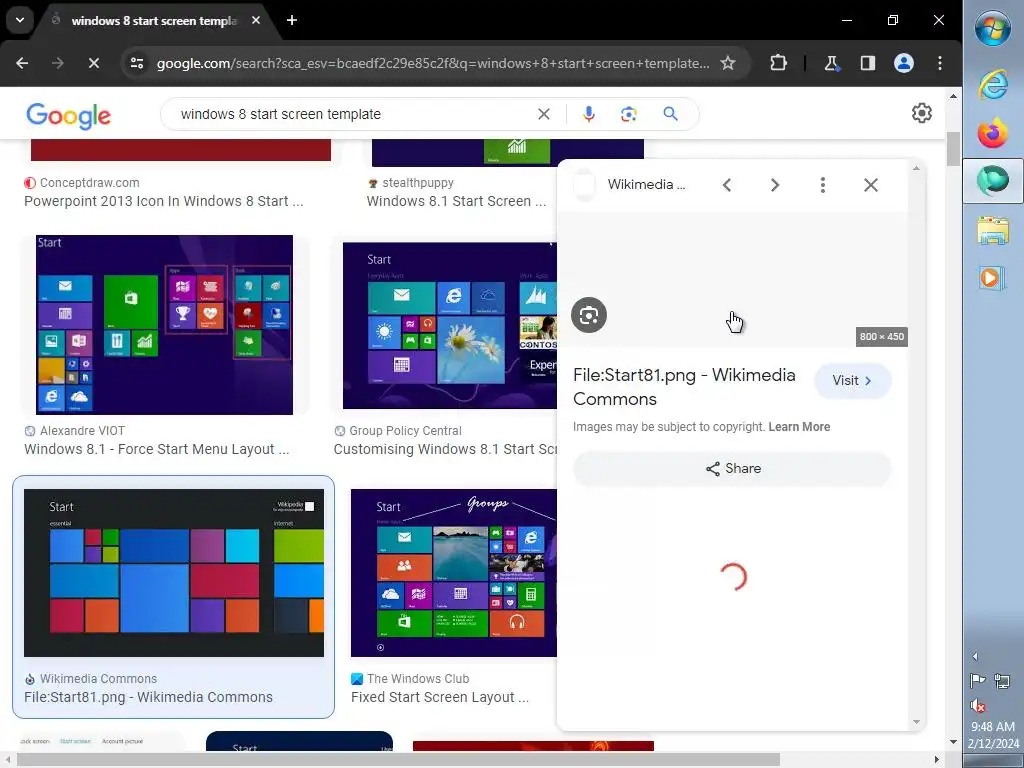Screen dimensions: 1024x768
Task: Open Chrome three-dot menu
Action: (x=940, y=63)
